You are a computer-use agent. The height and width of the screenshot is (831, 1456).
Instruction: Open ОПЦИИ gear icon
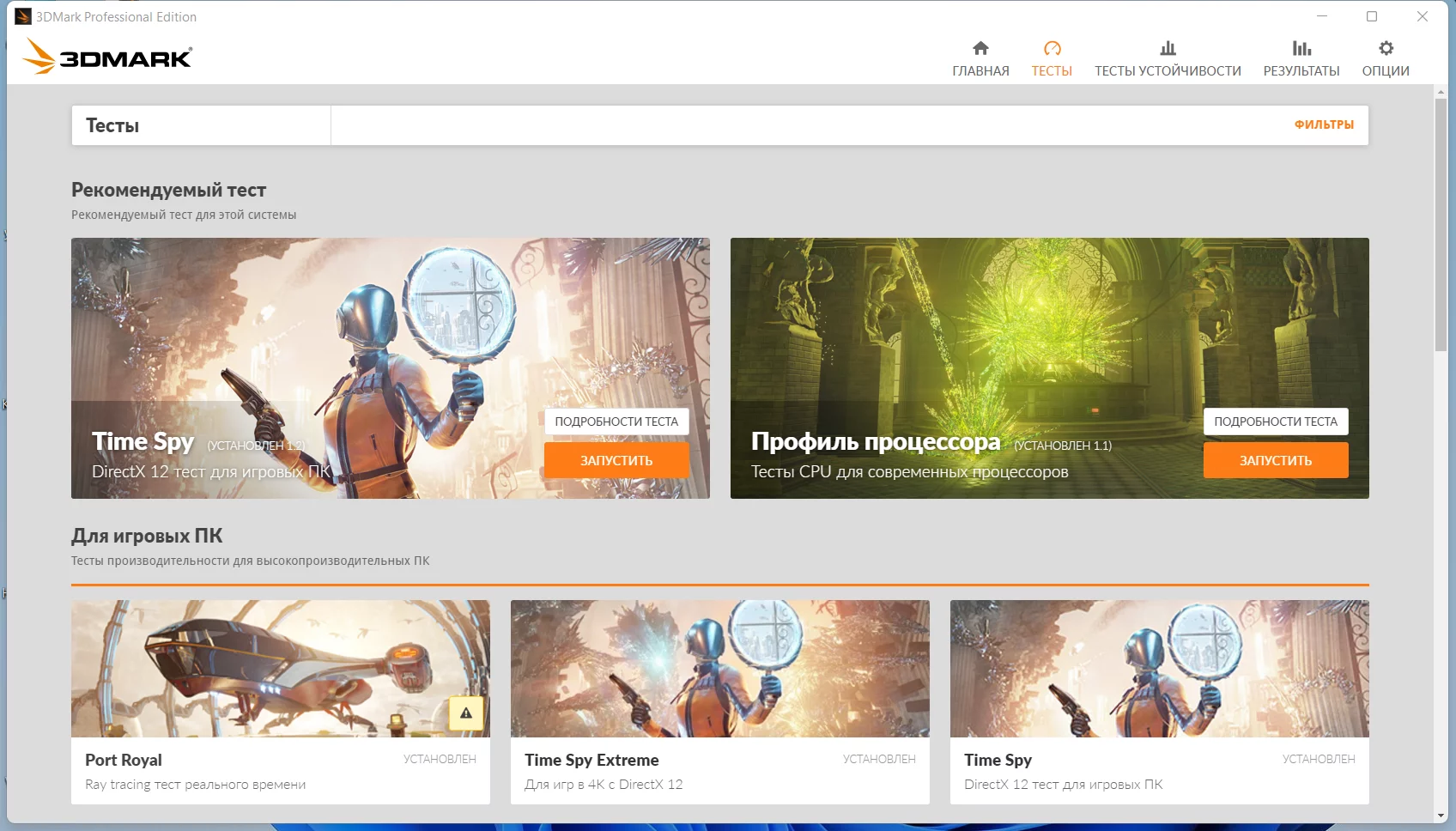tap(1386, 48)
